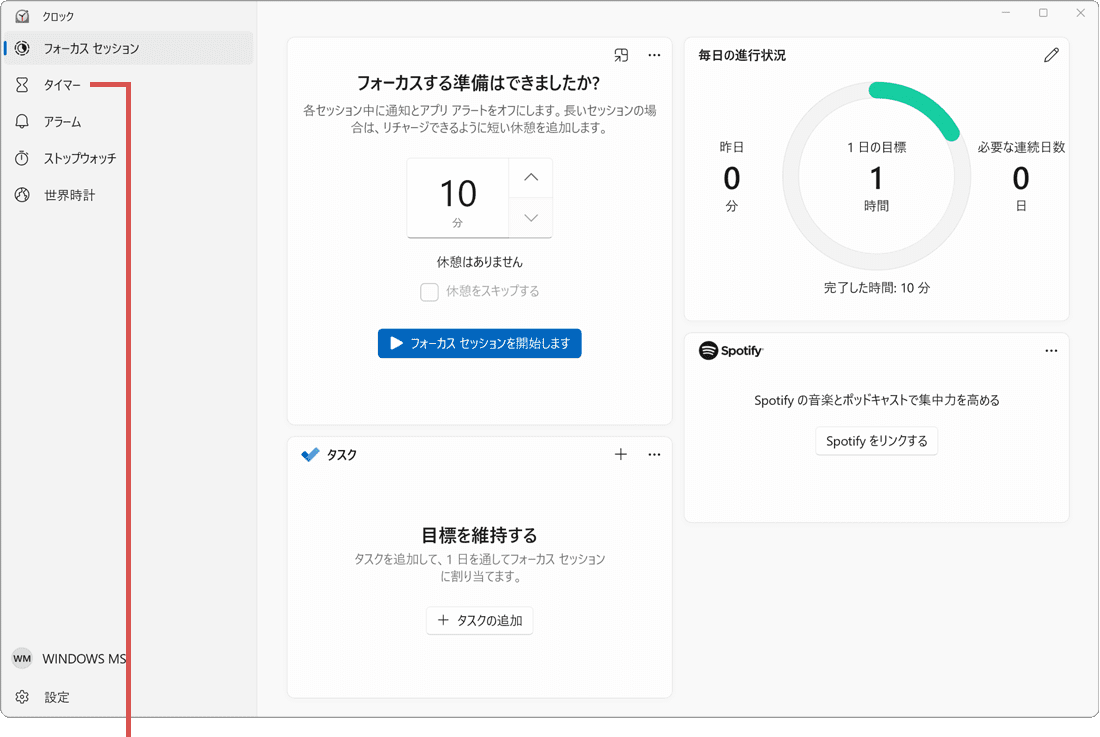Toggle 休憩をスキップする checkbox

point(429,291)
